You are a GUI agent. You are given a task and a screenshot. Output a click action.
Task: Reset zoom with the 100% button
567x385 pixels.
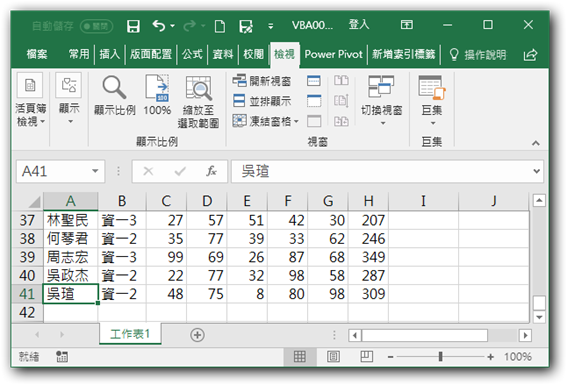tap(157, 95)
